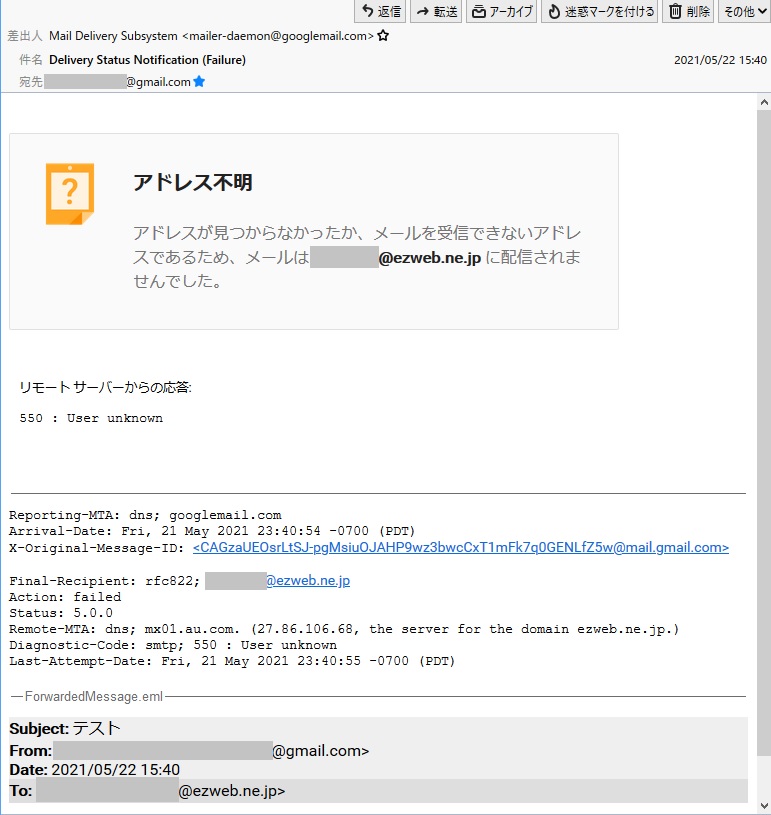The height and width of the screenshot is (815, 771).
Task: Click the scrollbar up arrow
Action: [763, 103]
